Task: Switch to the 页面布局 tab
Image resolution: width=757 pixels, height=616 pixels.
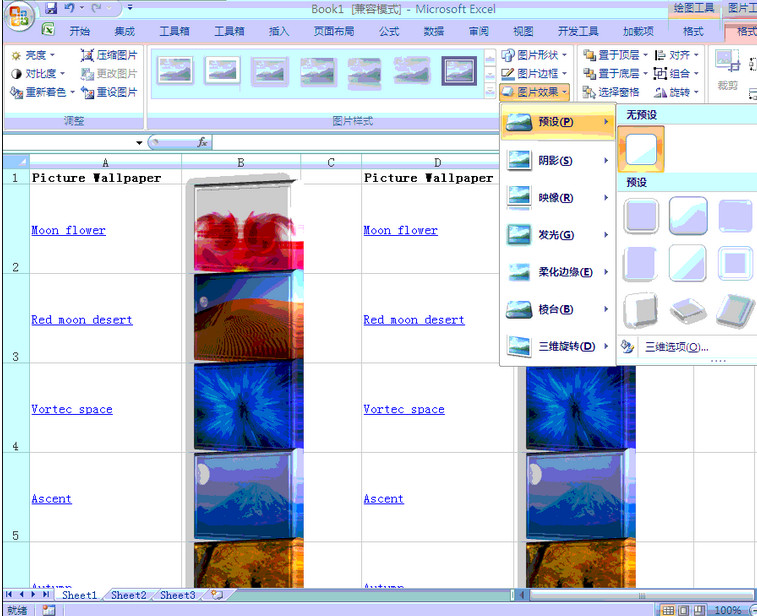Action: pyautogui.click(x=334, y=31)
